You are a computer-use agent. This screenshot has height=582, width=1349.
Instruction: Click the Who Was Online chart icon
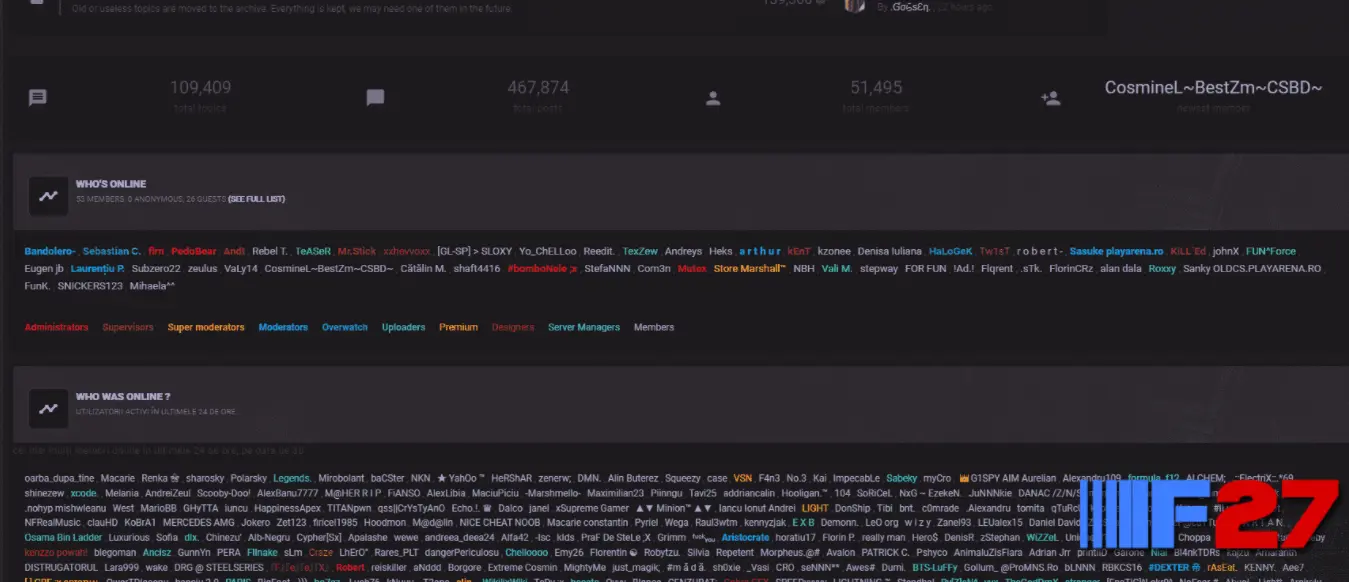[48, 408]
